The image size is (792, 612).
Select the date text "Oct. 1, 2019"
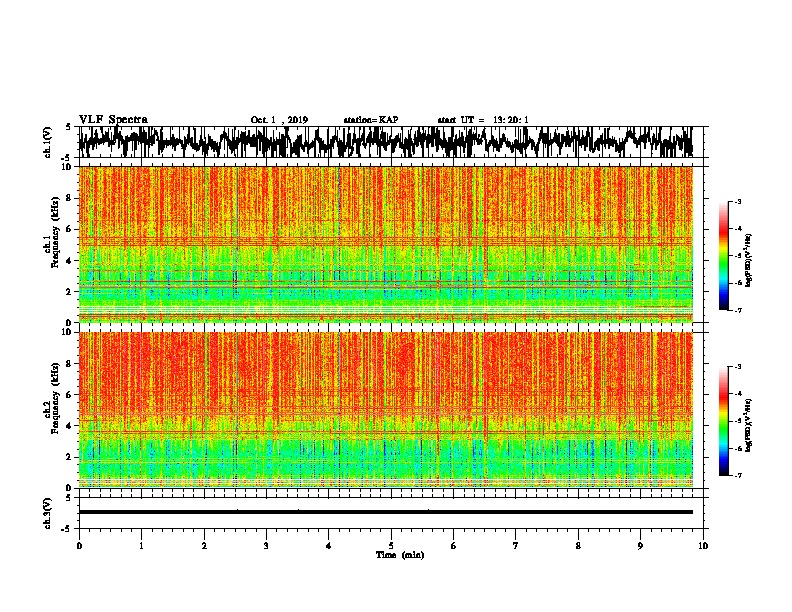point(279,120)
